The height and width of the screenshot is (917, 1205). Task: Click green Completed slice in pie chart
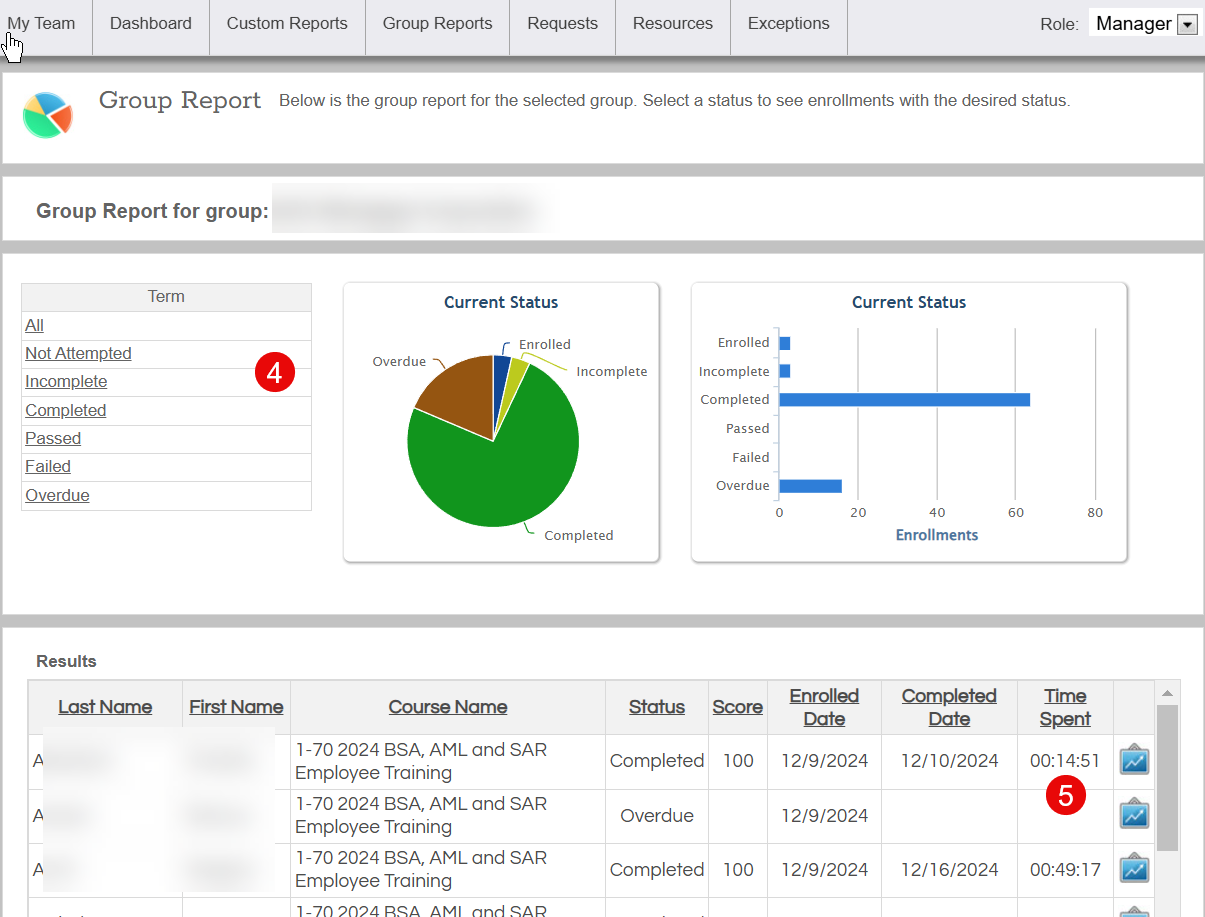500,470
